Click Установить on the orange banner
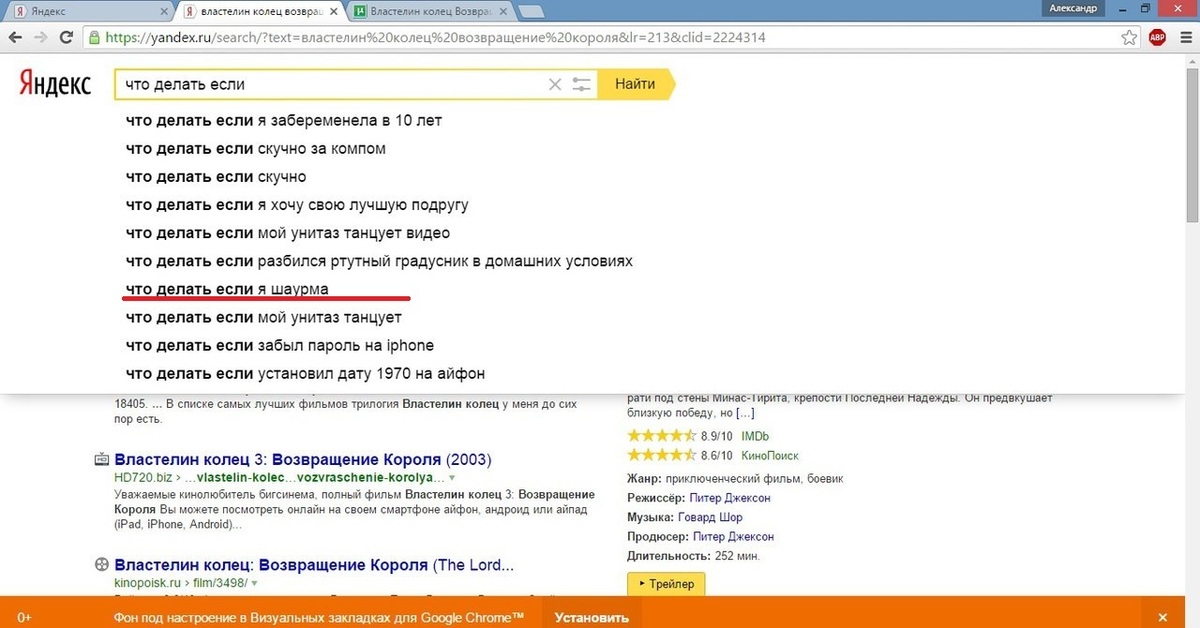1200x628 pixels. [592, 617]
